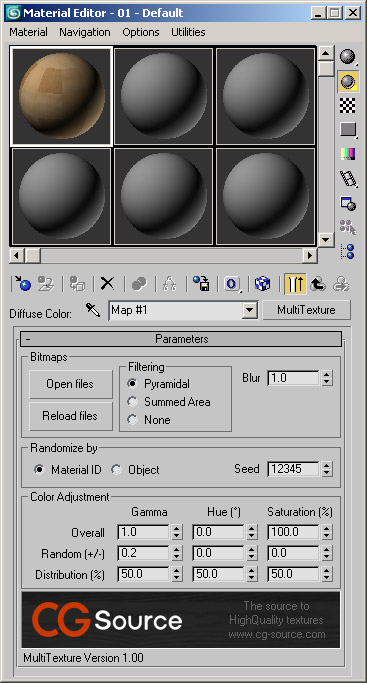Click the Distribution Gamma field showing 50.0

[144, 574]
